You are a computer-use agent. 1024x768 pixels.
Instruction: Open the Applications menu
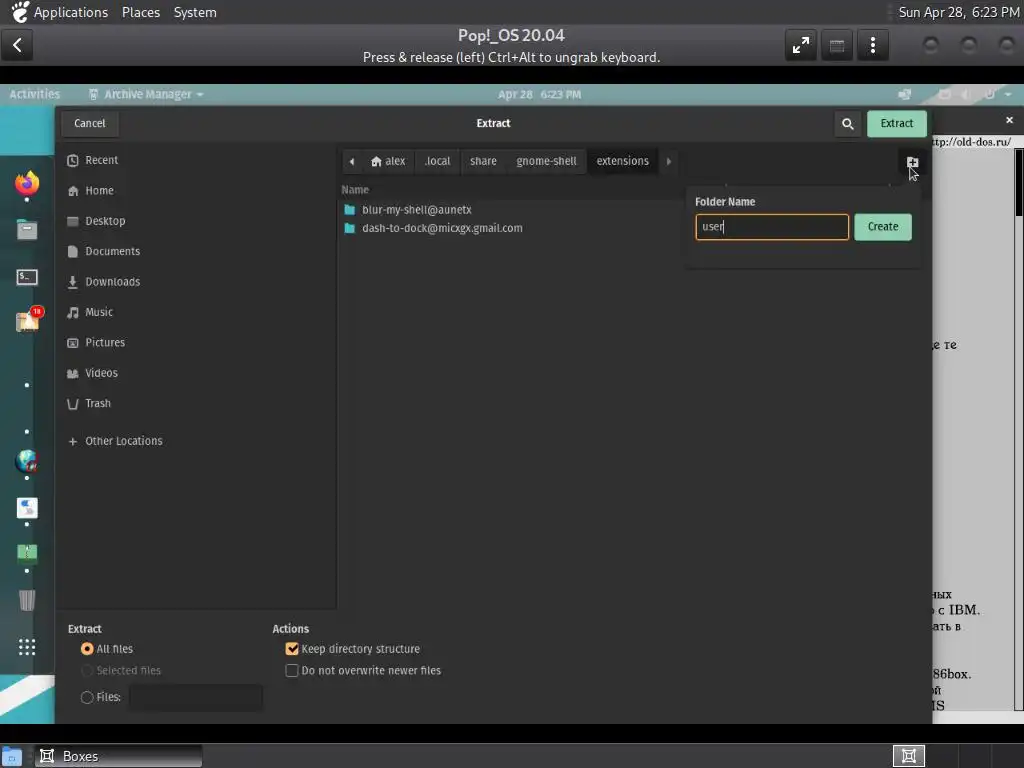click(71, 12)
